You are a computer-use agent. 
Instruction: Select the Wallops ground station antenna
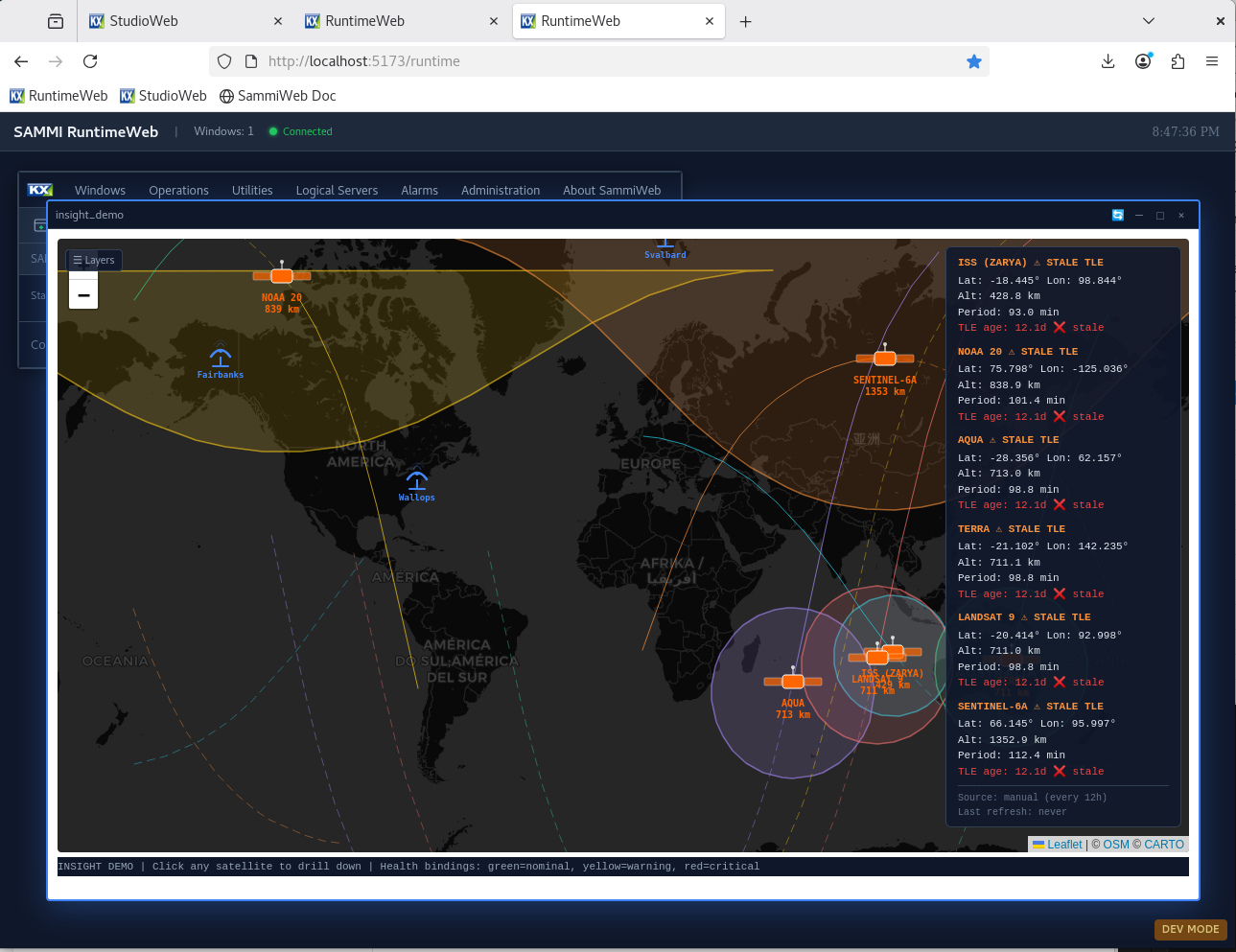[x=417, y=479]
